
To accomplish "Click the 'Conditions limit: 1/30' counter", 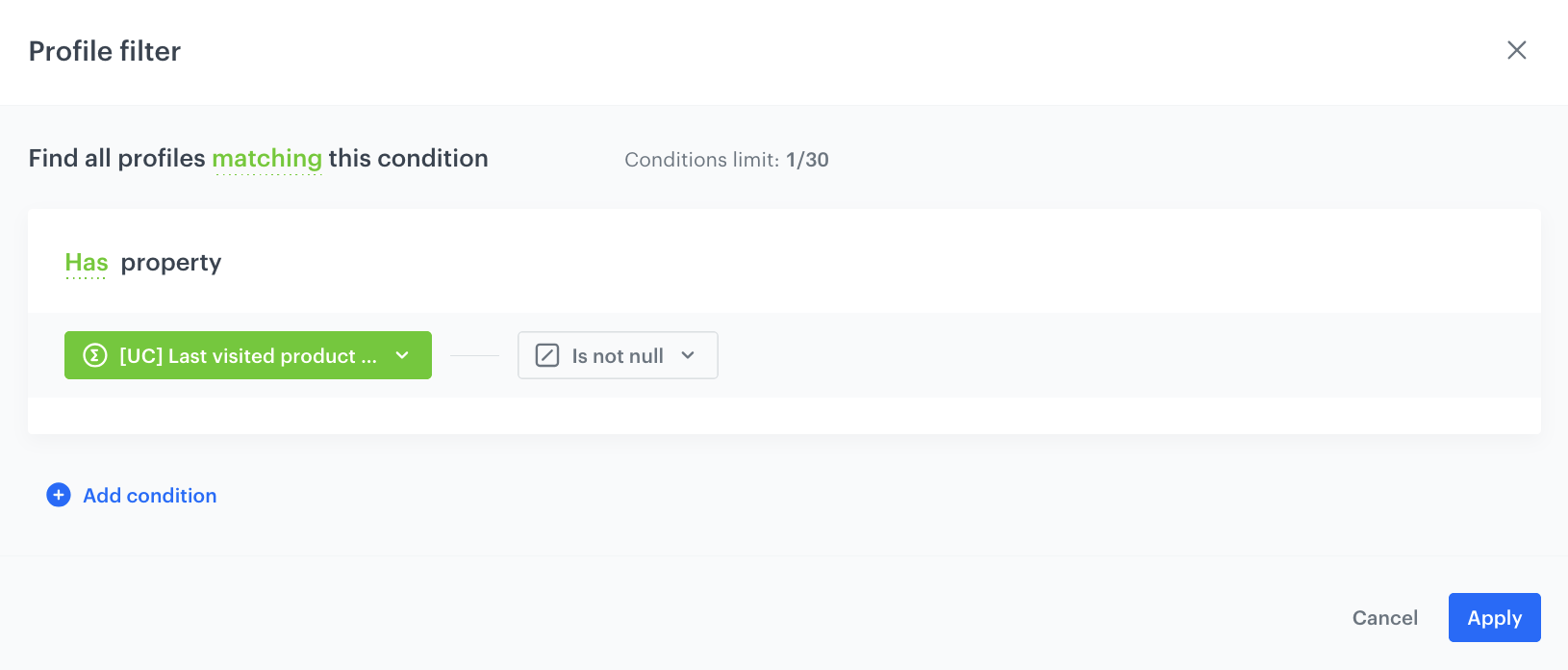I will [x=700, y=160].
